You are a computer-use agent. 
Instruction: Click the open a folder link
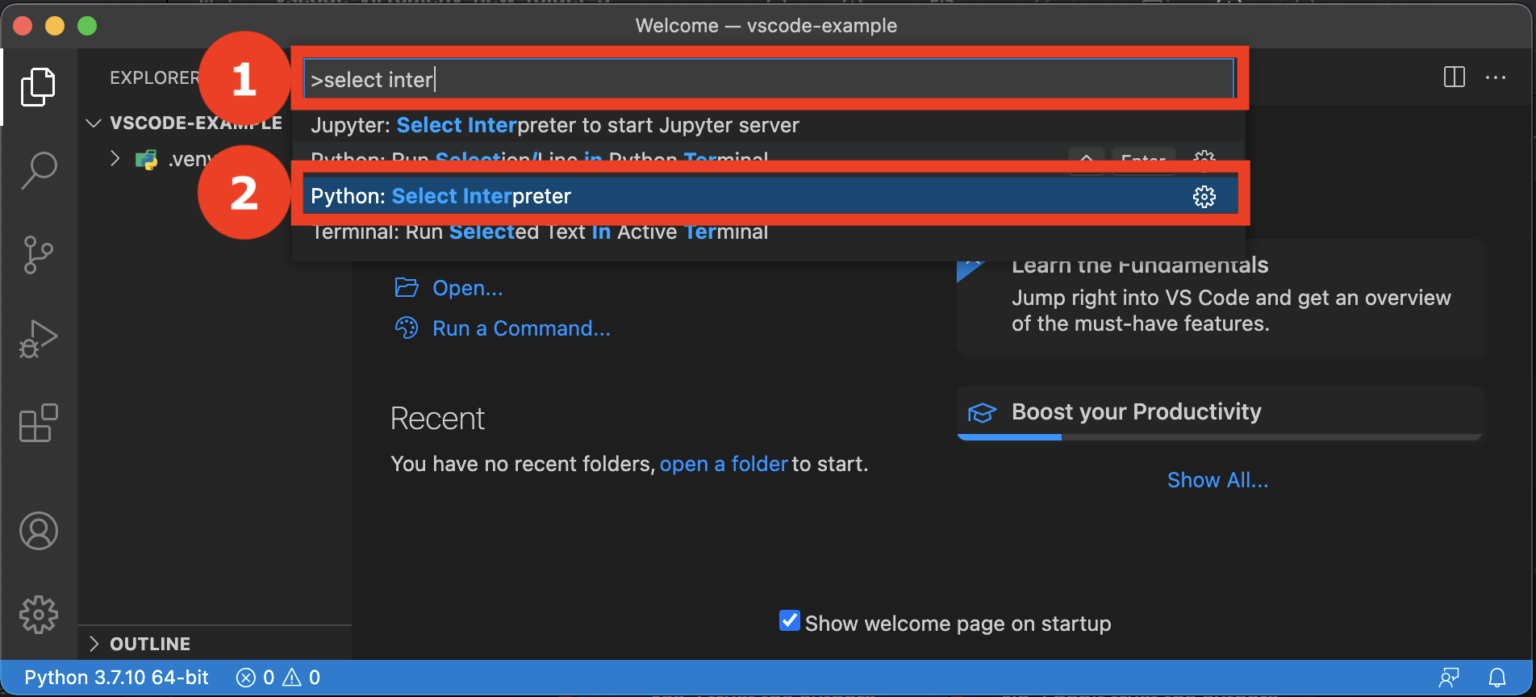click(723, 463)
